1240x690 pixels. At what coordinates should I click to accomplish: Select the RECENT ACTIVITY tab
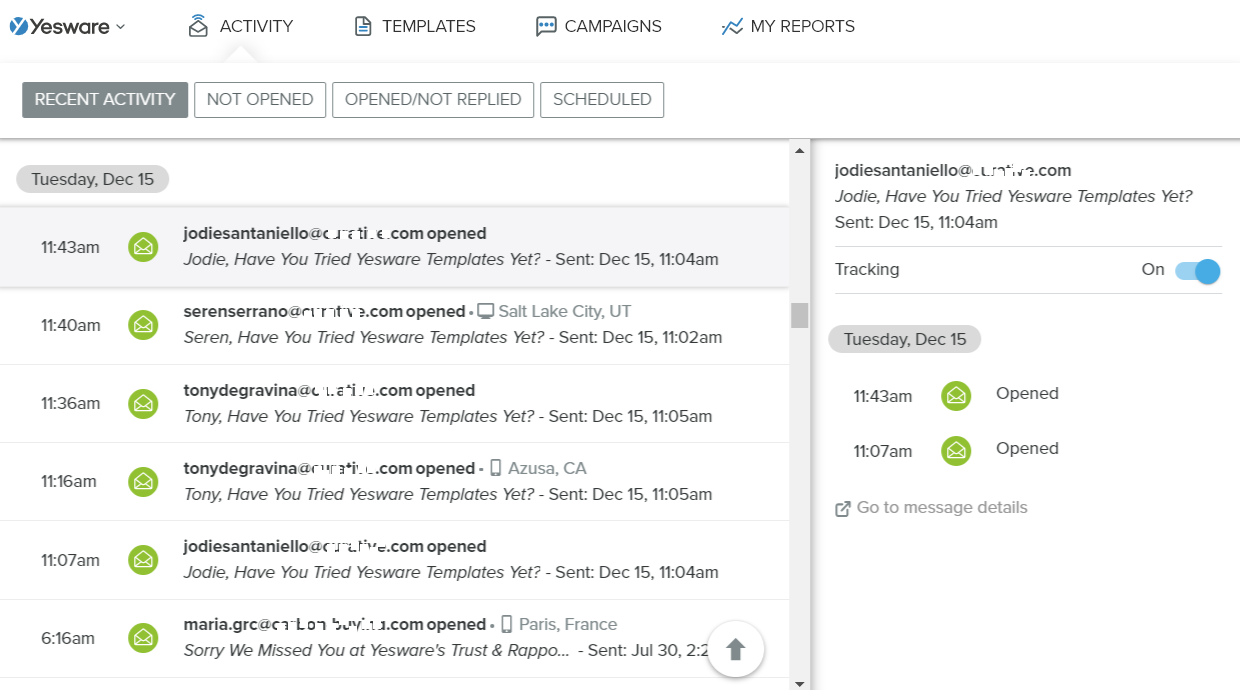[x=104, y=99]
